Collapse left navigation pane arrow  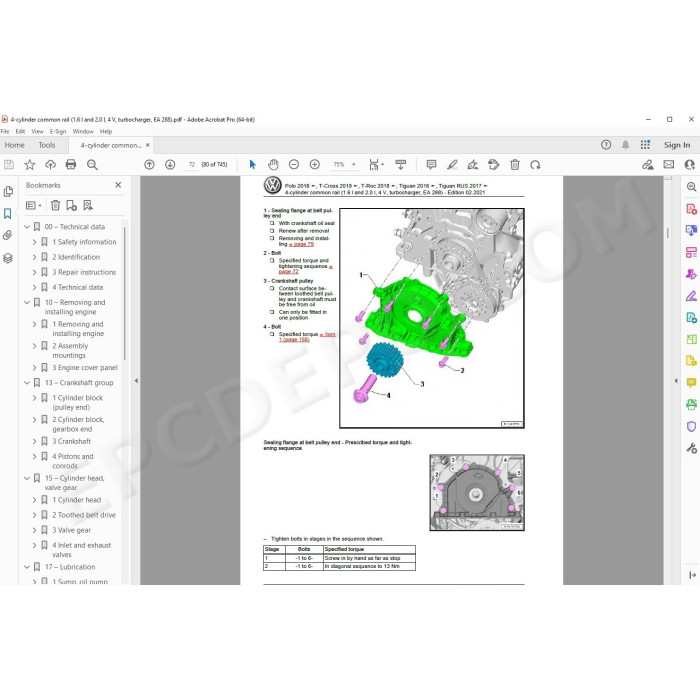(136, 381)
